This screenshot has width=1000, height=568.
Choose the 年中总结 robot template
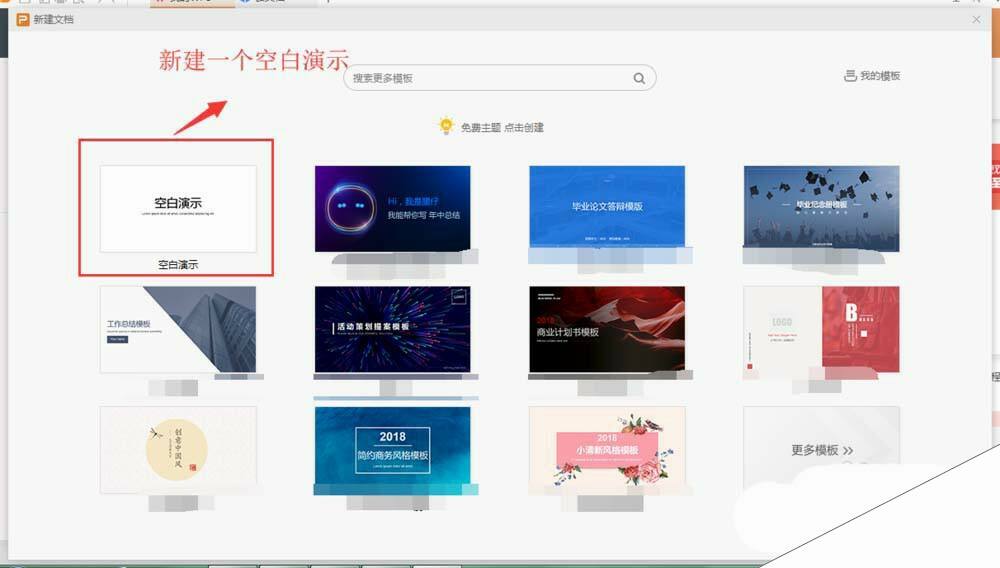click(x=392, y=208)
